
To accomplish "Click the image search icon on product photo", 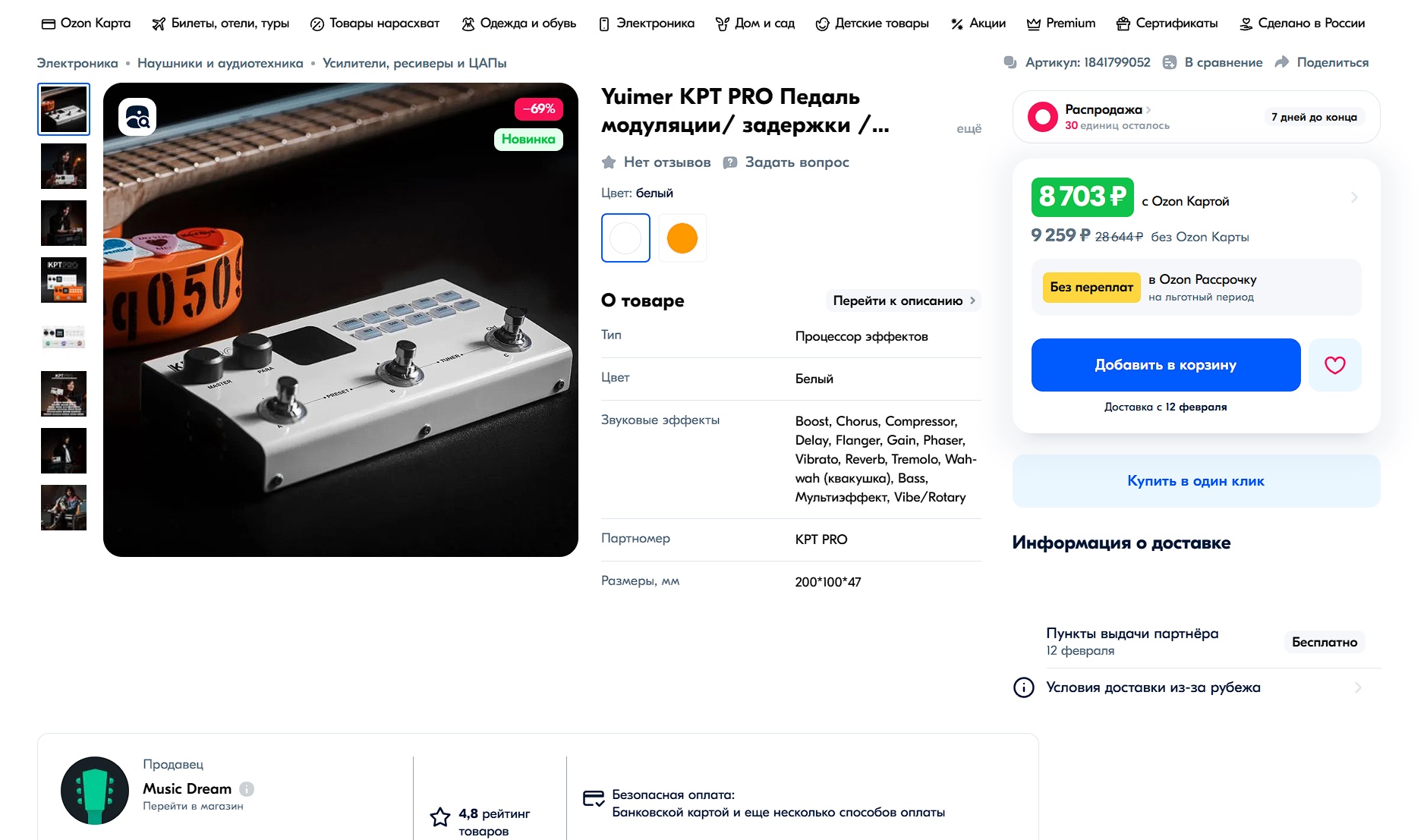I will tap(137, 117).
